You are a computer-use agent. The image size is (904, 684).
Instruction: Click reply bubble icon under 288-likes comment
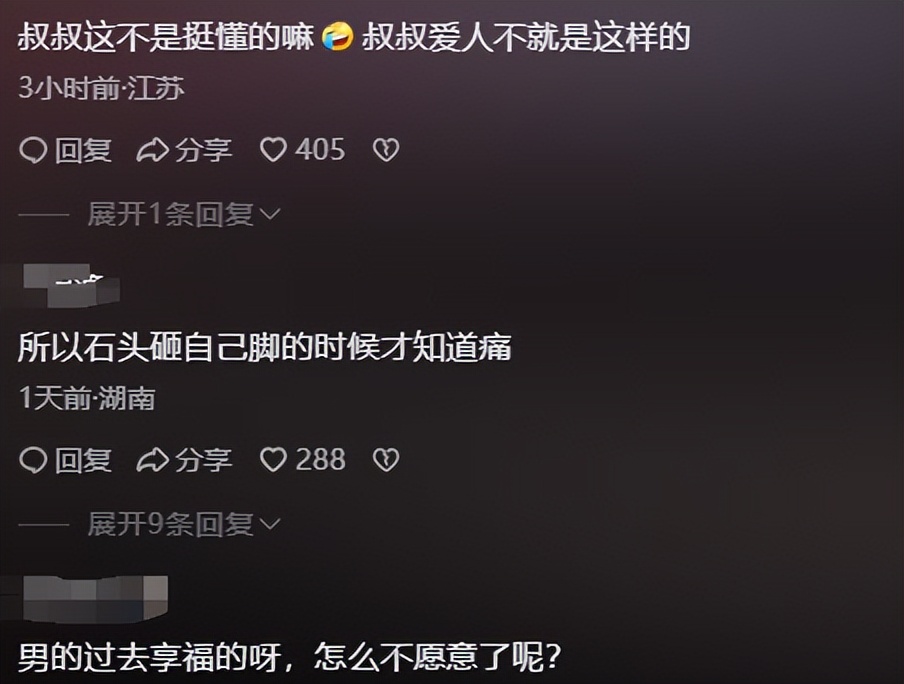[x=33, y=461]
